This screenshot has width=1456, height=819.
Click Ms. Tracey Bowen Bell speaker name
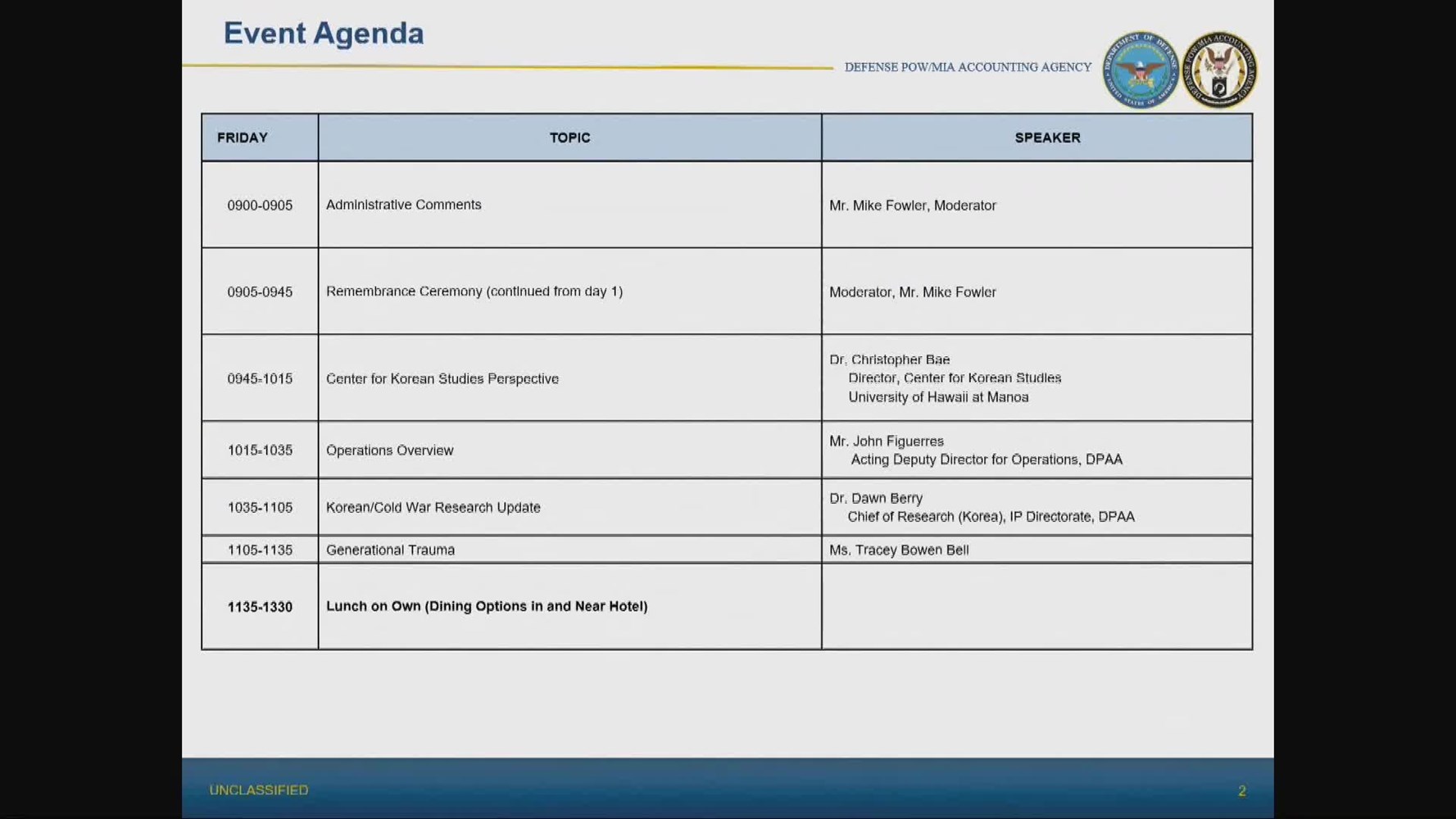pos(899,550)
